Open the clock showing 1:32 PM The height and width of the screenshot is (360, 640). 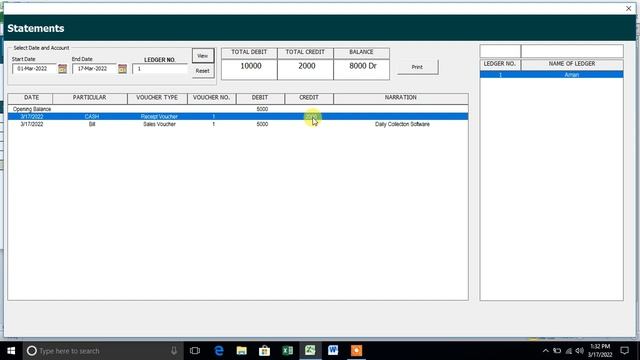[600, 351]
